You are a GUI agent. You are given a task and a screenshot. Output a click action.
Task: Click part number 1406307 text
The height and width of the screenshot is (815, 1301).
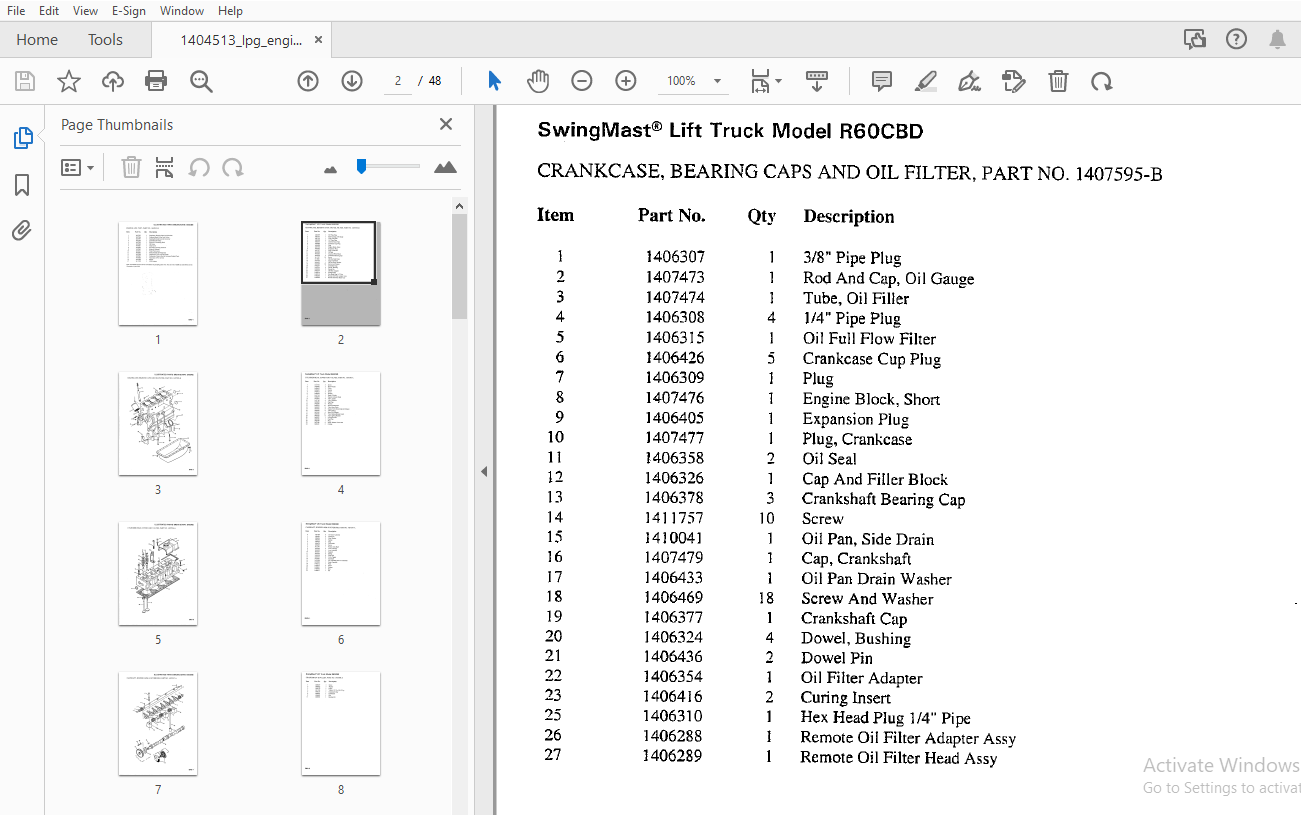point(674,257)
